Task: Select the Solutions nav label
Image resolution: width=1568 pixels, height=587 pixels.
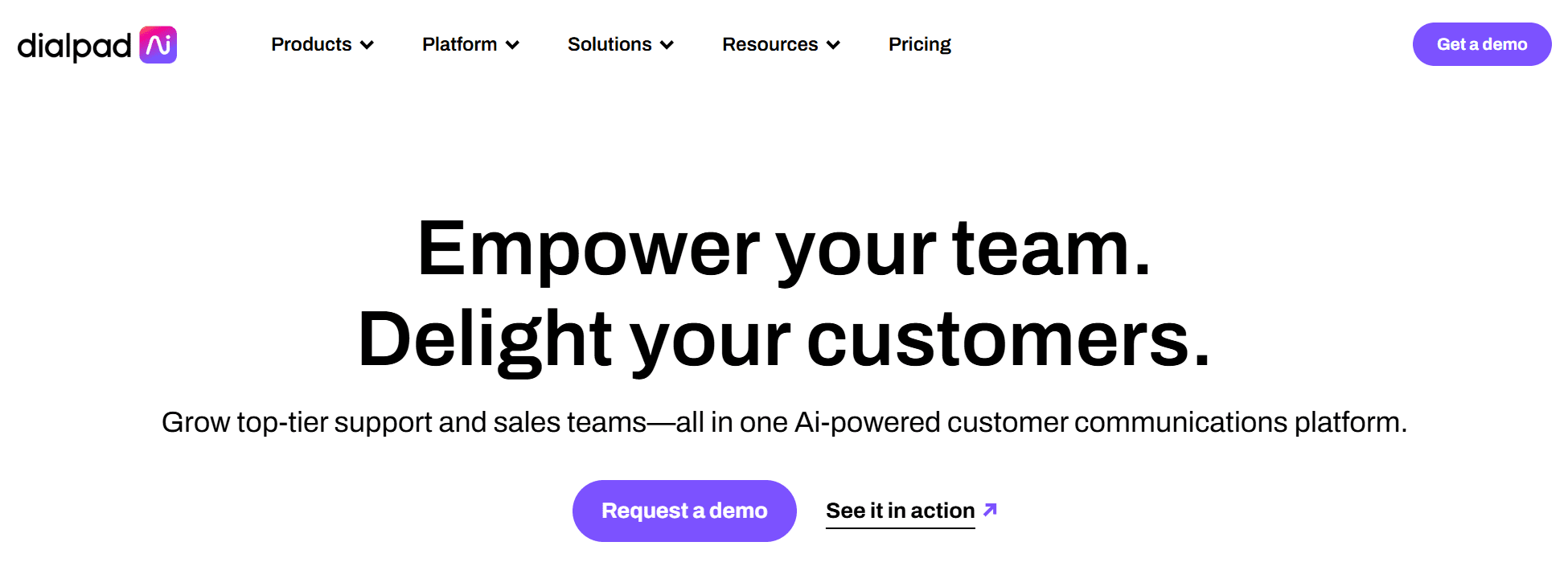Action: click(x=610, y=44)
